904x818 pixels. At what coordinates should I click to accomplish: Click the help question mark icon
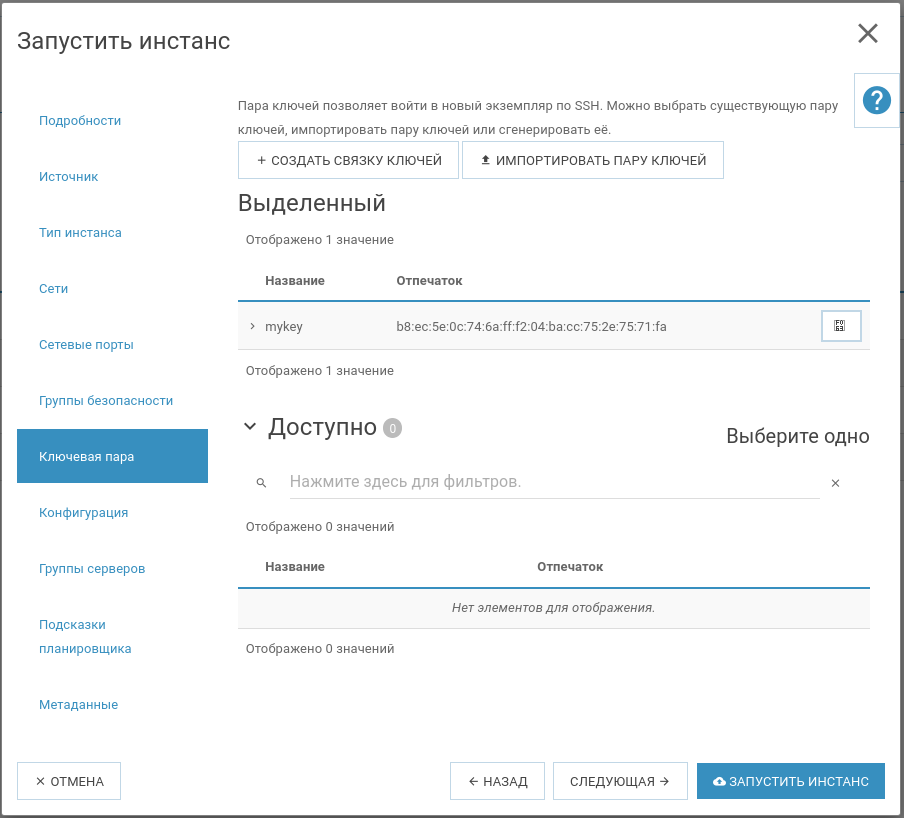pyautogui.click(x=876, y=100)
